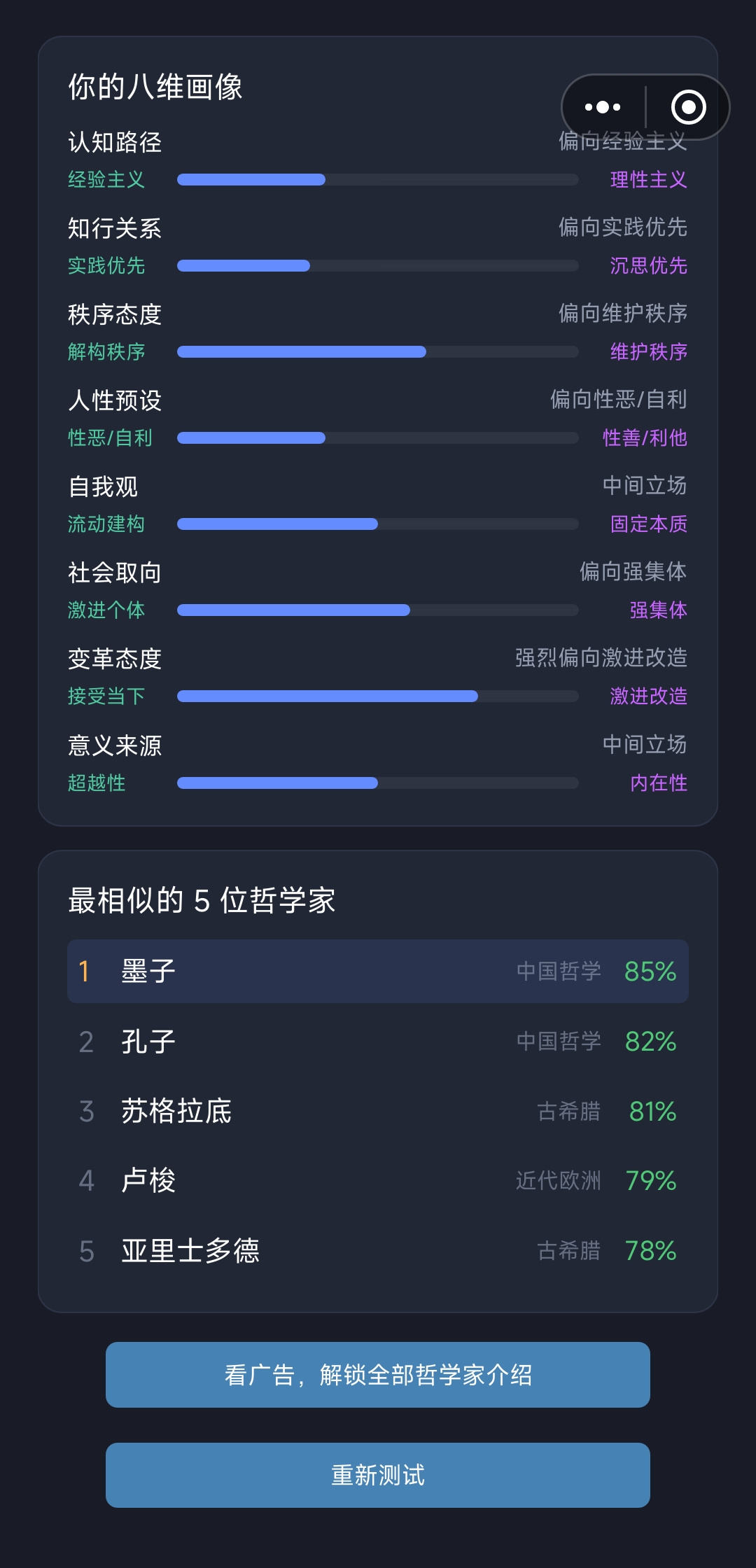The width and height of the screenshot is (756, 1568).
Task: Select the 孔子 philosopher row
Action: 378,1041
